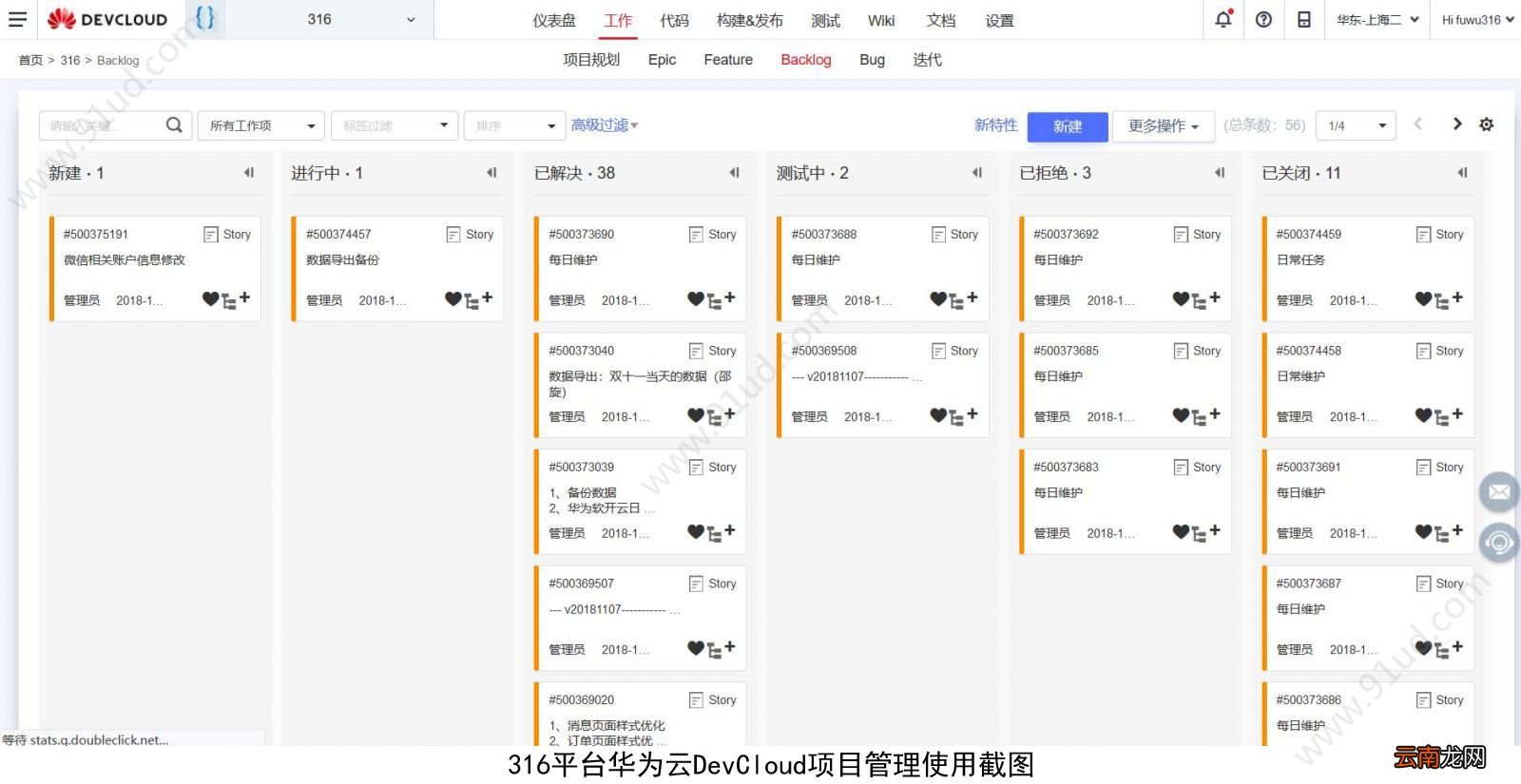1521x784 pixels.
Task: Click the document icon beside help
Action: [1304, 19]
